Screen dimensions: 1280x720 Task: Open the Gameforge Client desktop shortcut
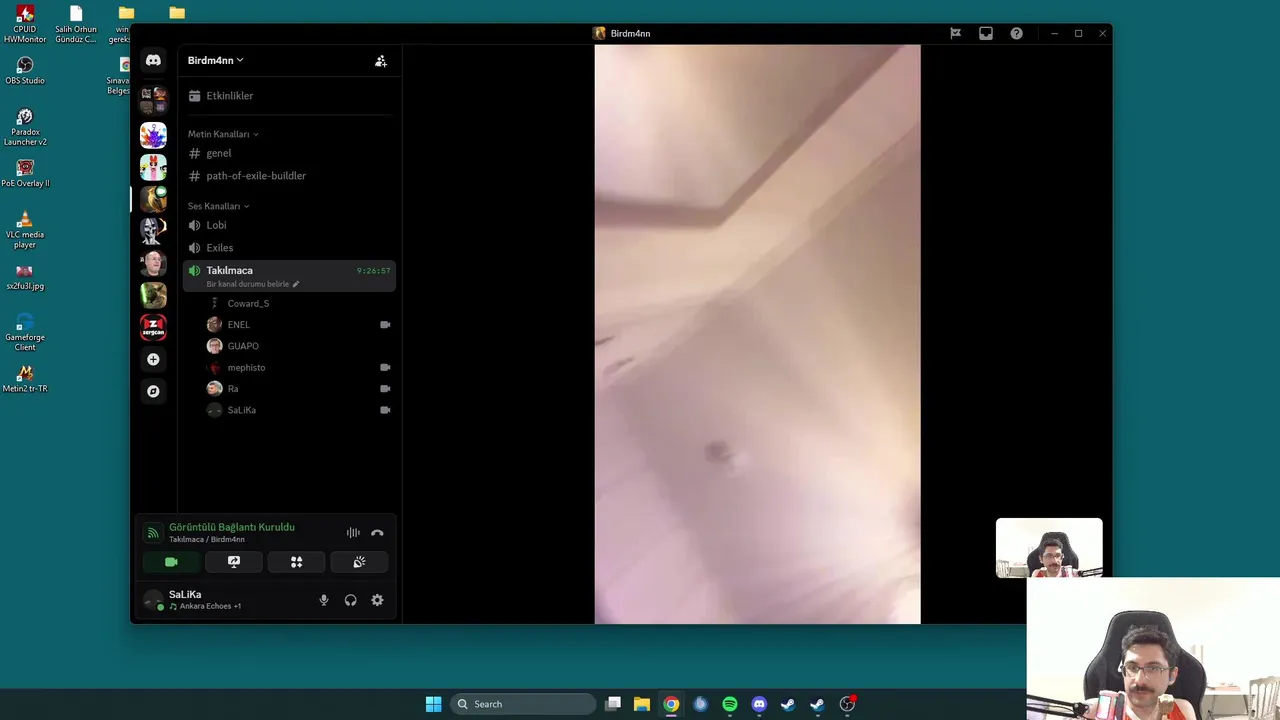(25, 333)
